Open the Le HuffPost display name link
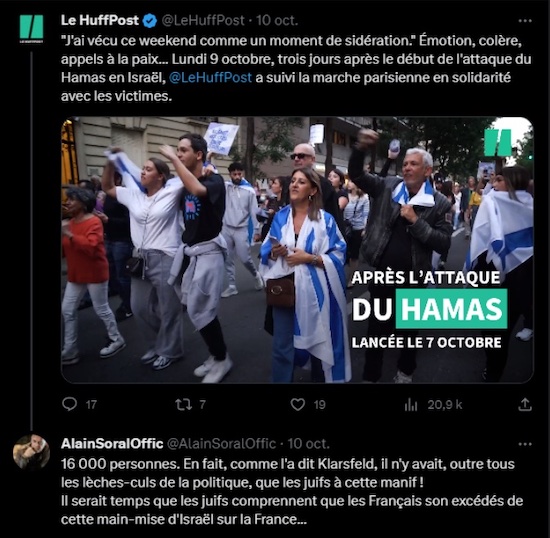The width and height of the screenshot is (550, 538). point(100,20)
